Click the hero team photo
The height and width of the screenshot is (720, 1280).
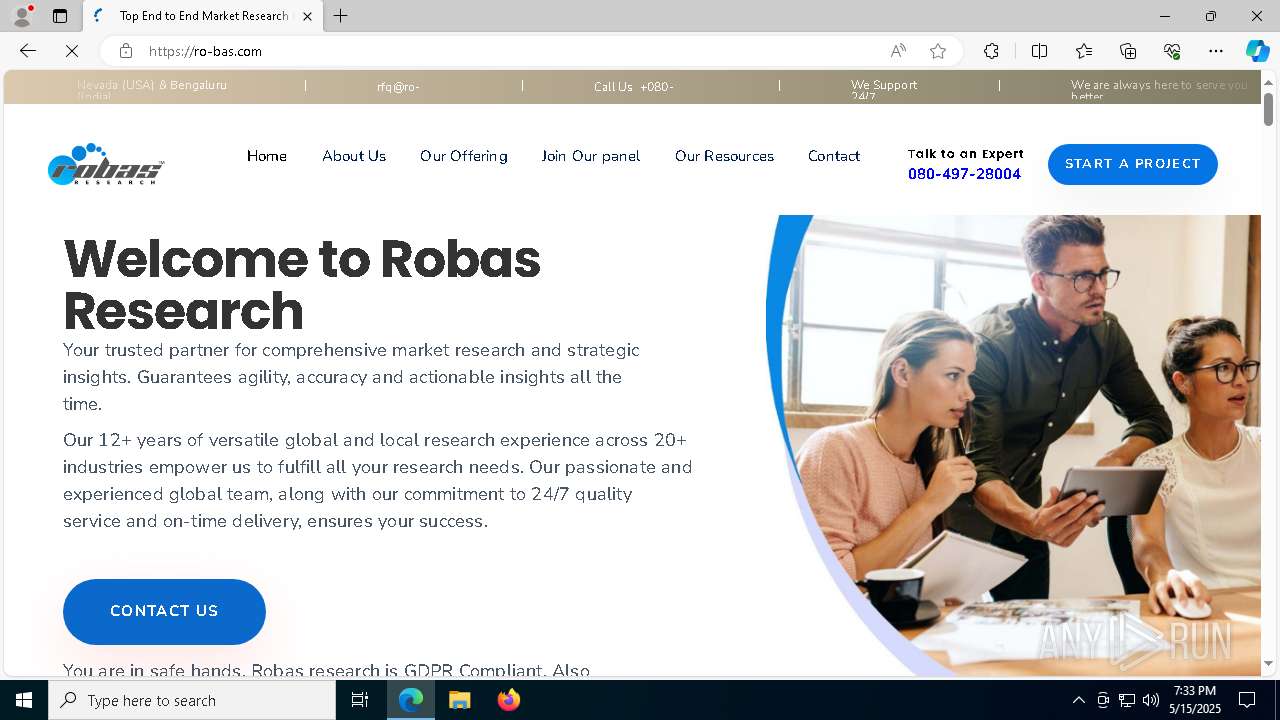[x=1013, y=445]
